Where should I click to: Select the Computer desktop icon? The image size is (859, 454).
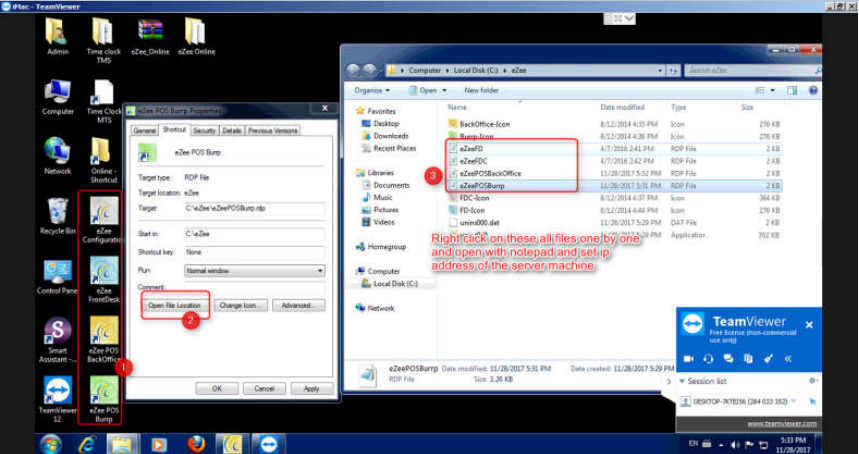coord(58,97)
